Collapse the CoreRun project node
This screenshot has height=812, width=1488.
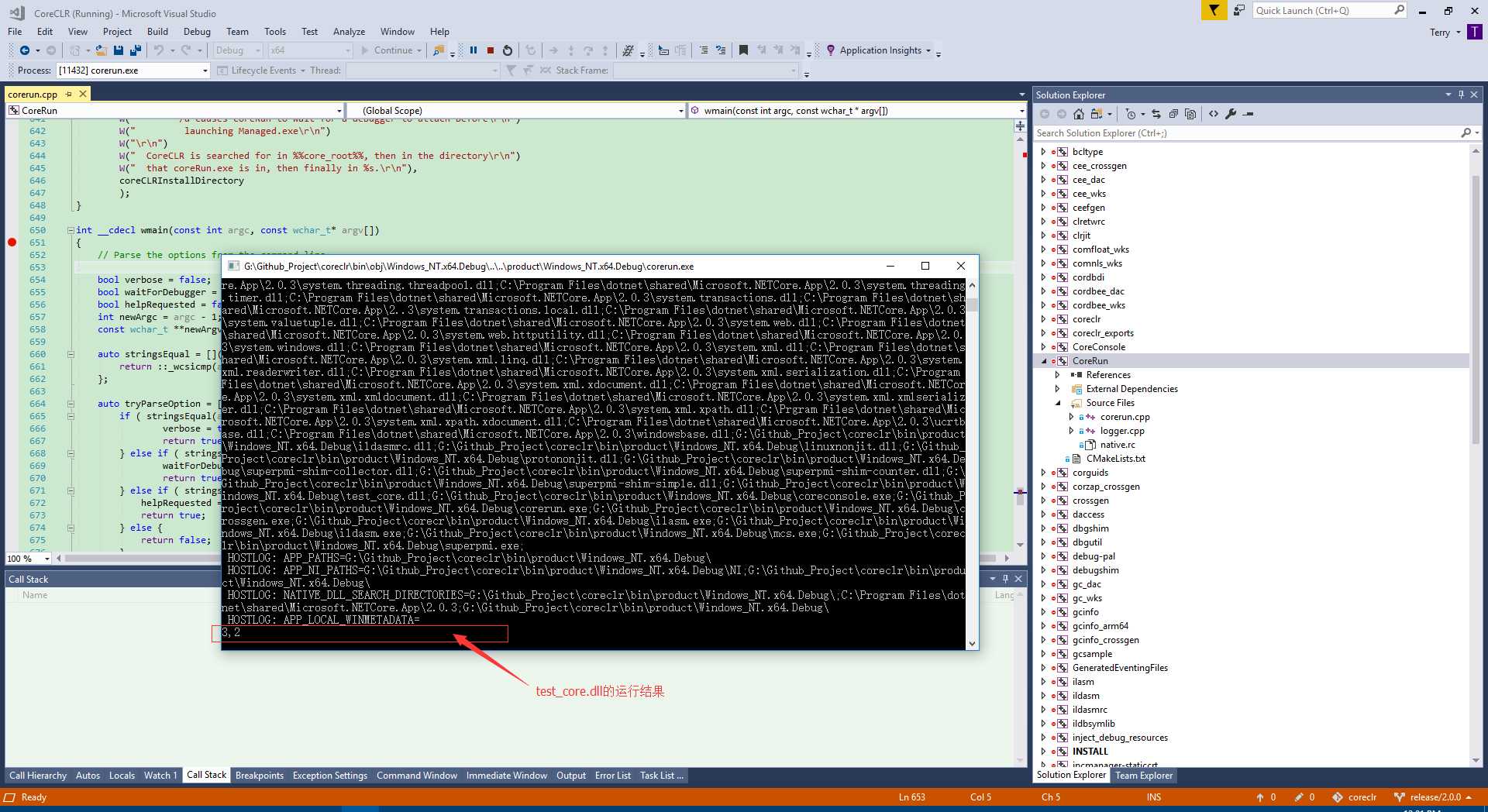pos(1043,361)
